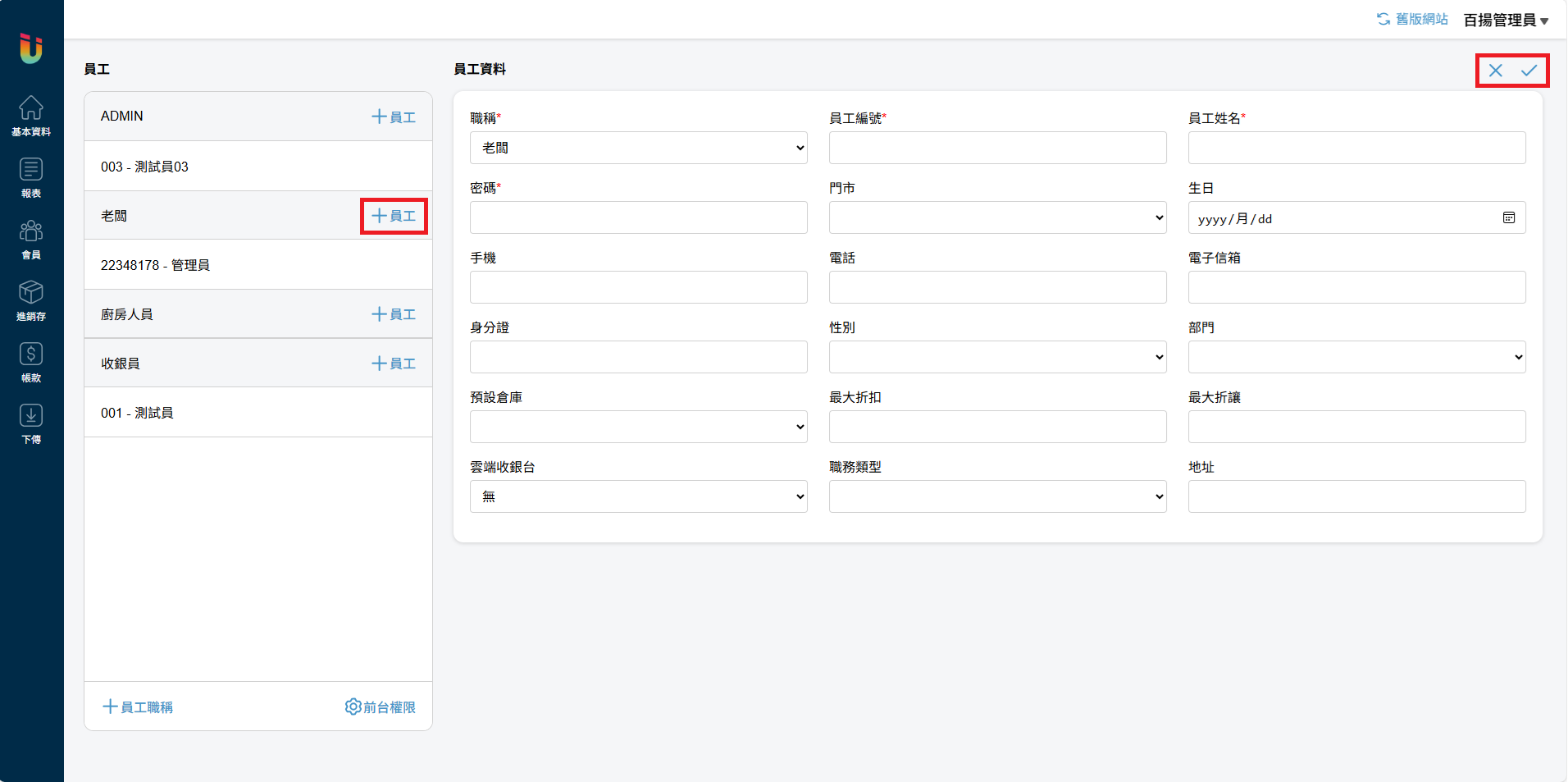Click the checkmark save icon

pyautogui.click(x=1529, y=71)
